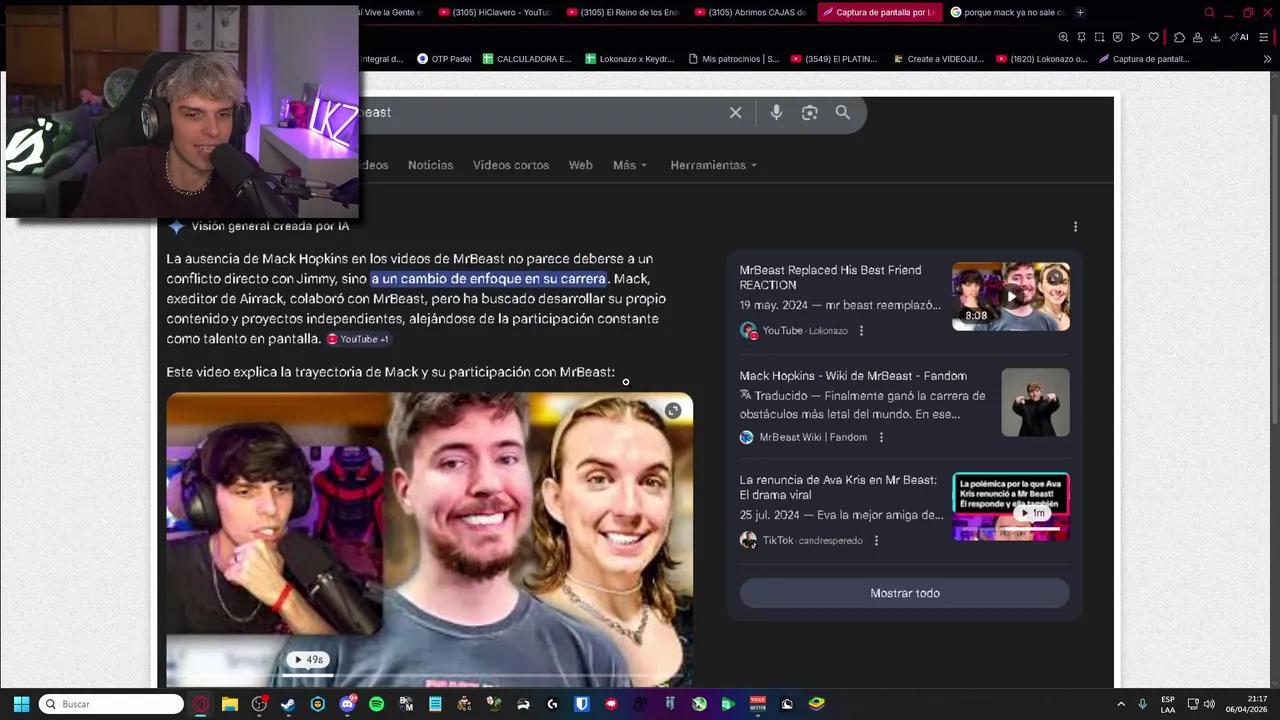
Task: Click the YouTube +1 source chip
Action: [x=358, y=339]
